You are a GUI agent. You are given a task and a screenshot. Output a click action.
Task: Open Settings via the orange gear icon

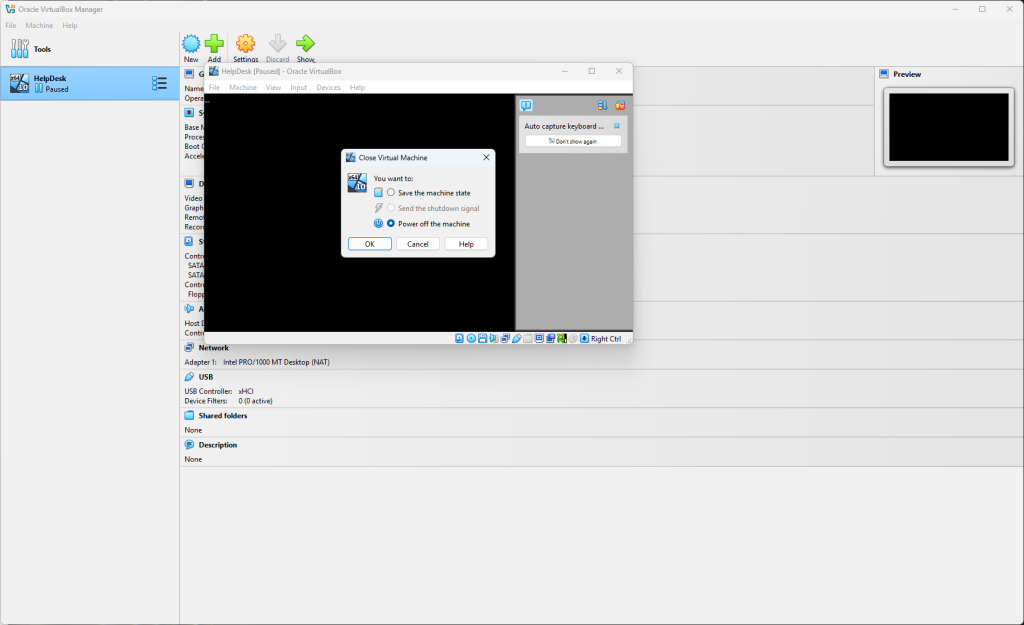point(245,43)
